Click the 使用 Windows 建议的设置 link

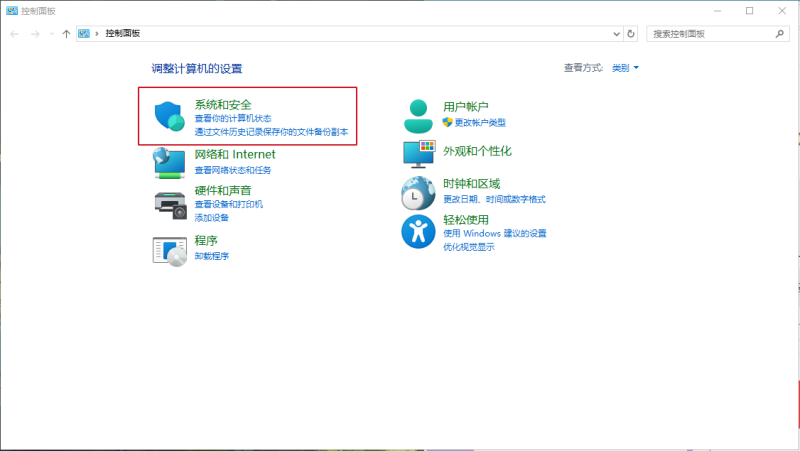coord(494,233)
